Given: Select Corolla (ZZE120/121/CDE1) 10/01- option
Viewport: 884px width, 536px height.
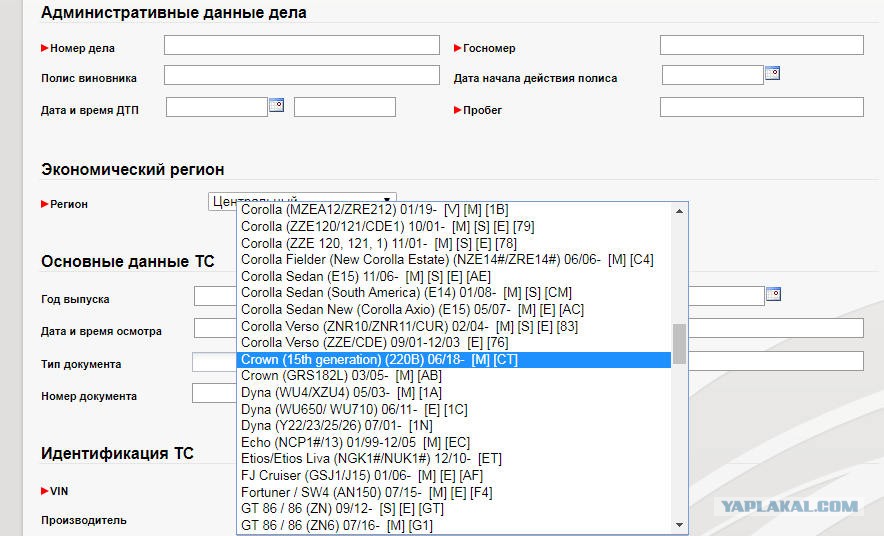Looking at the screenshot, I should pyautogui.click(x=454, y=227).
